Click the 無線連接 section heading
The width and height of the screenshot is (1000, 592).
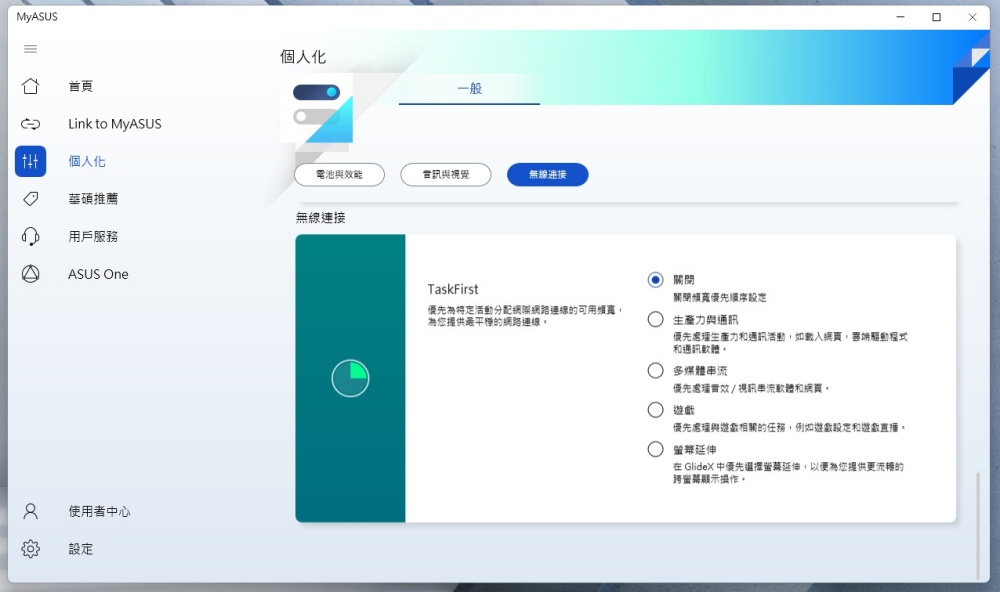(x=321, y=218)
